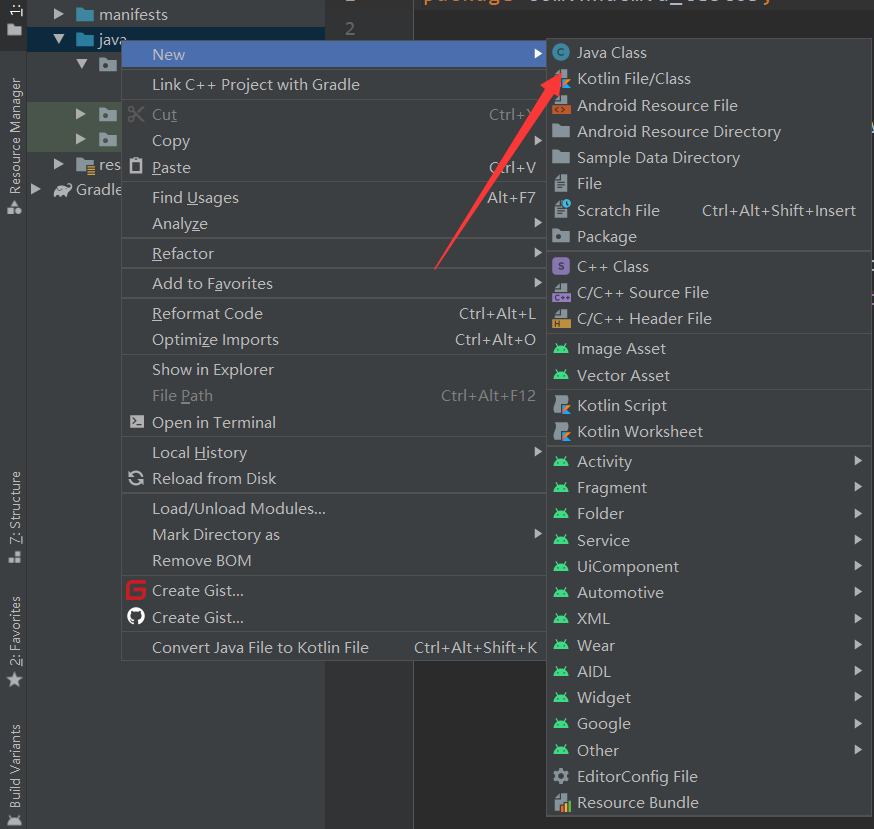Open the Favorites tool window
The image size is (874, 829).
(x=14, y=641)
